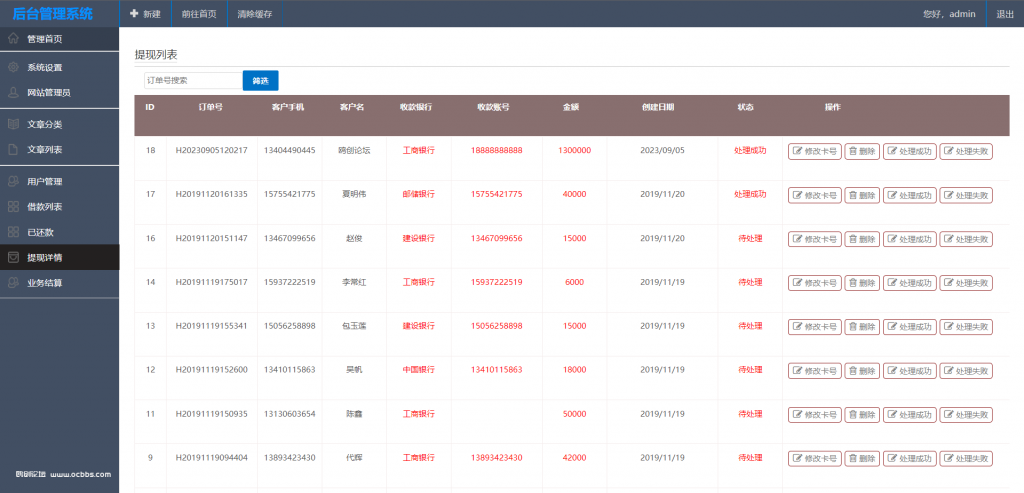Click 处理失败 button for order H20191120161335

[966, 195]
